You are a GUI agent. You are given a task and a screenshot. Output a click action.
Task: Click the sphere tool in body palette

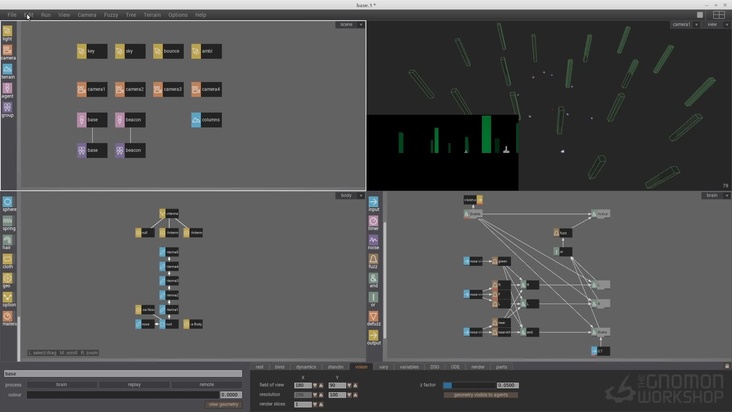pos(8,202)
